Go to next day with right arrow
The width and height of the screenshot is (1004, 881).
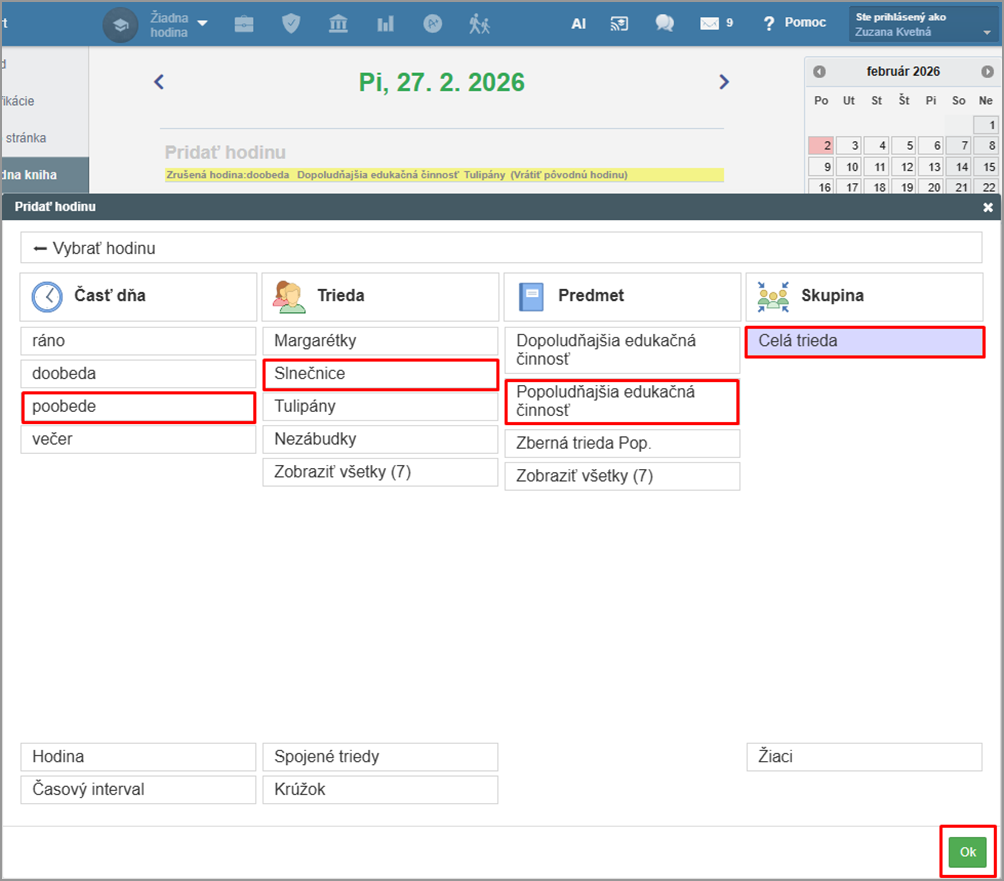[724, 82]
